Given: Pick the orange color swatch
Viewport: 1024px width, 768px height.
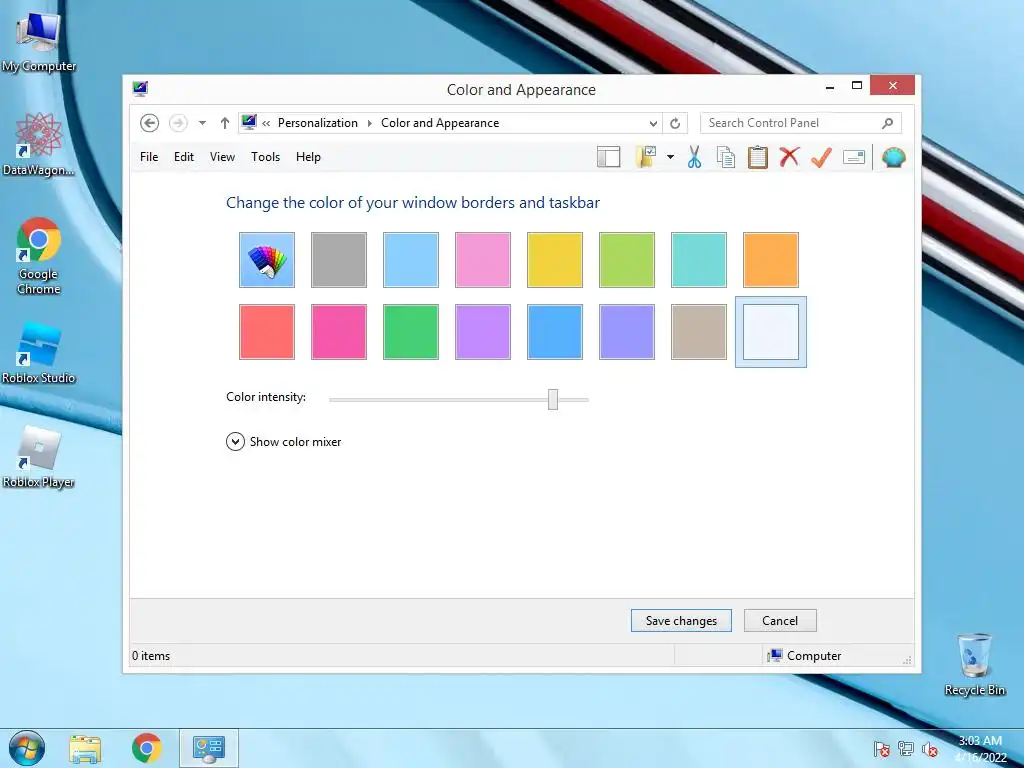Looking at the screenshot, I should [771, 260].
